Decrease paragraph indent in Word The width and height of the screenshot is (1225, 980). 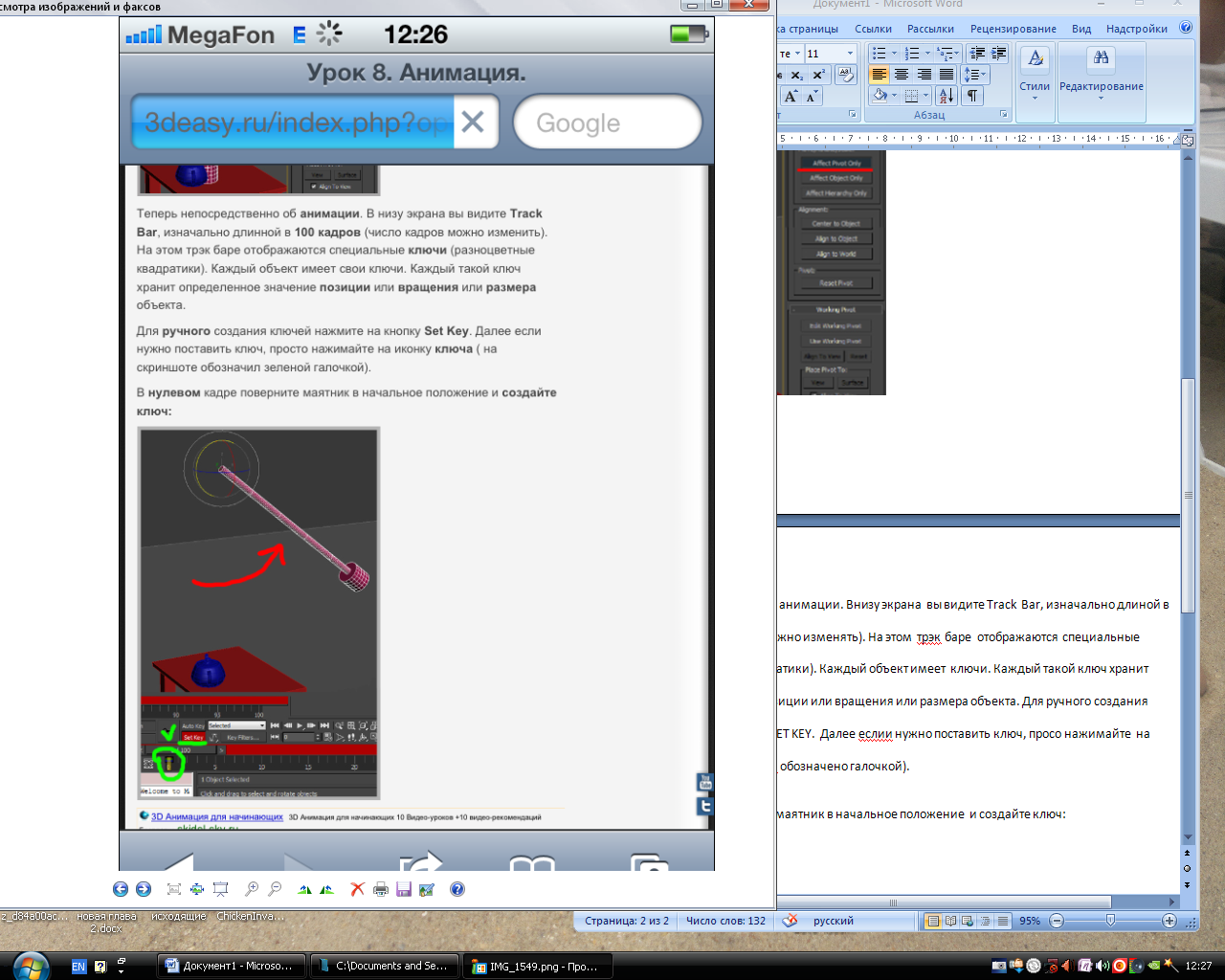977,54
